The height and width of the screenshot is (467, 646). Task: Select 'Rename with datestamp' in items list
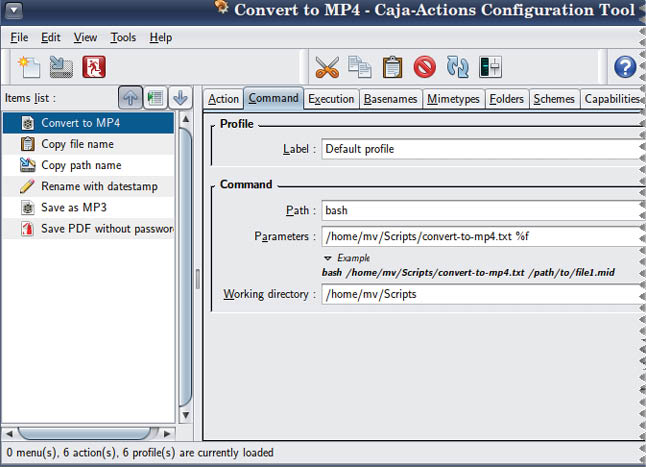pyautogui.click(x=99, y=186)
